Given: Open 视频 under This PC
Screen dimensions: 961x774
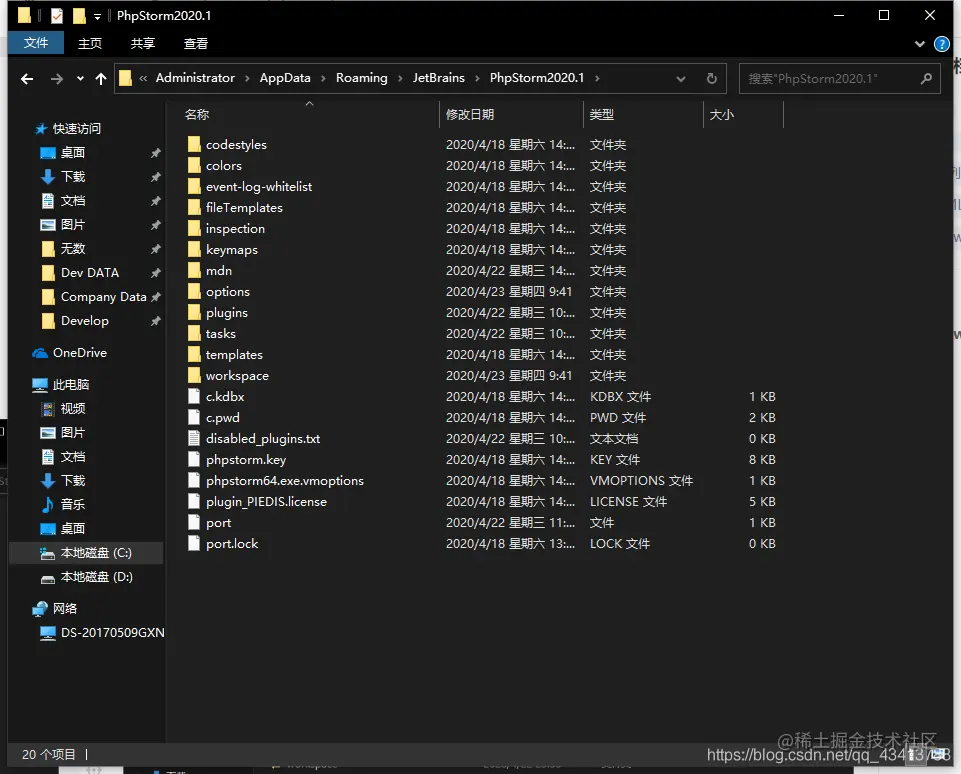Looking at the screenshot, I should [x=72, y=409].
